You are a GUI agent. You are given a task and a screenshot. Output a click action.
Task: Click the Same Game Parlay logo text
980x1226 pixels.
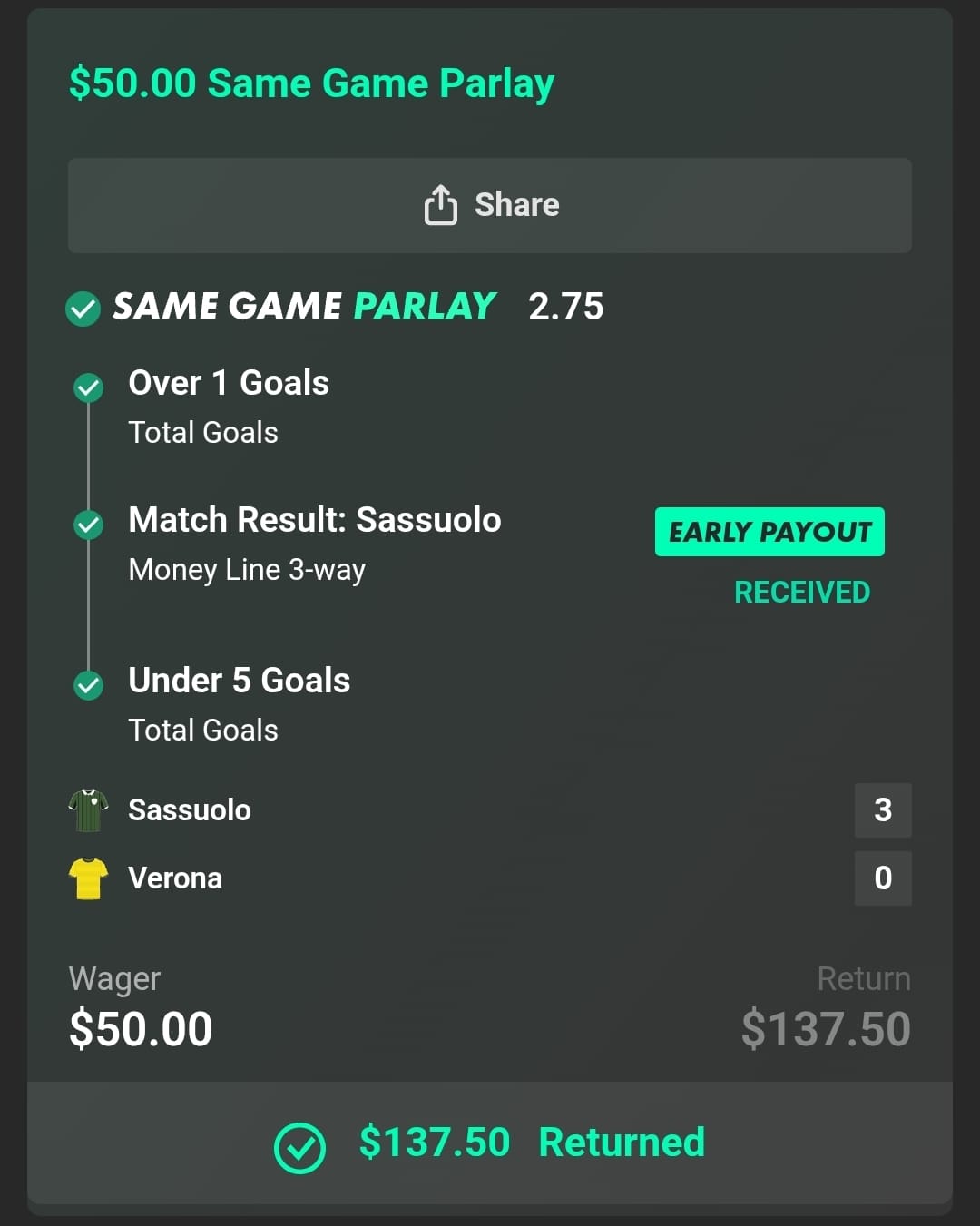(304, 307)
